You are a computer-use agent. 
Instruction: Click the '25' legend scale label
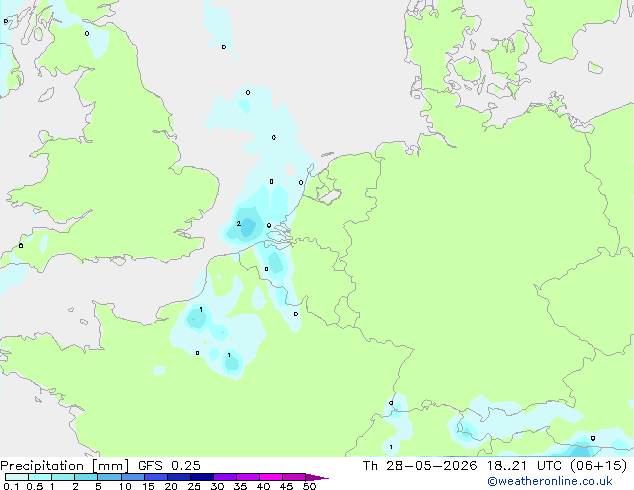[x=194, y=486]
